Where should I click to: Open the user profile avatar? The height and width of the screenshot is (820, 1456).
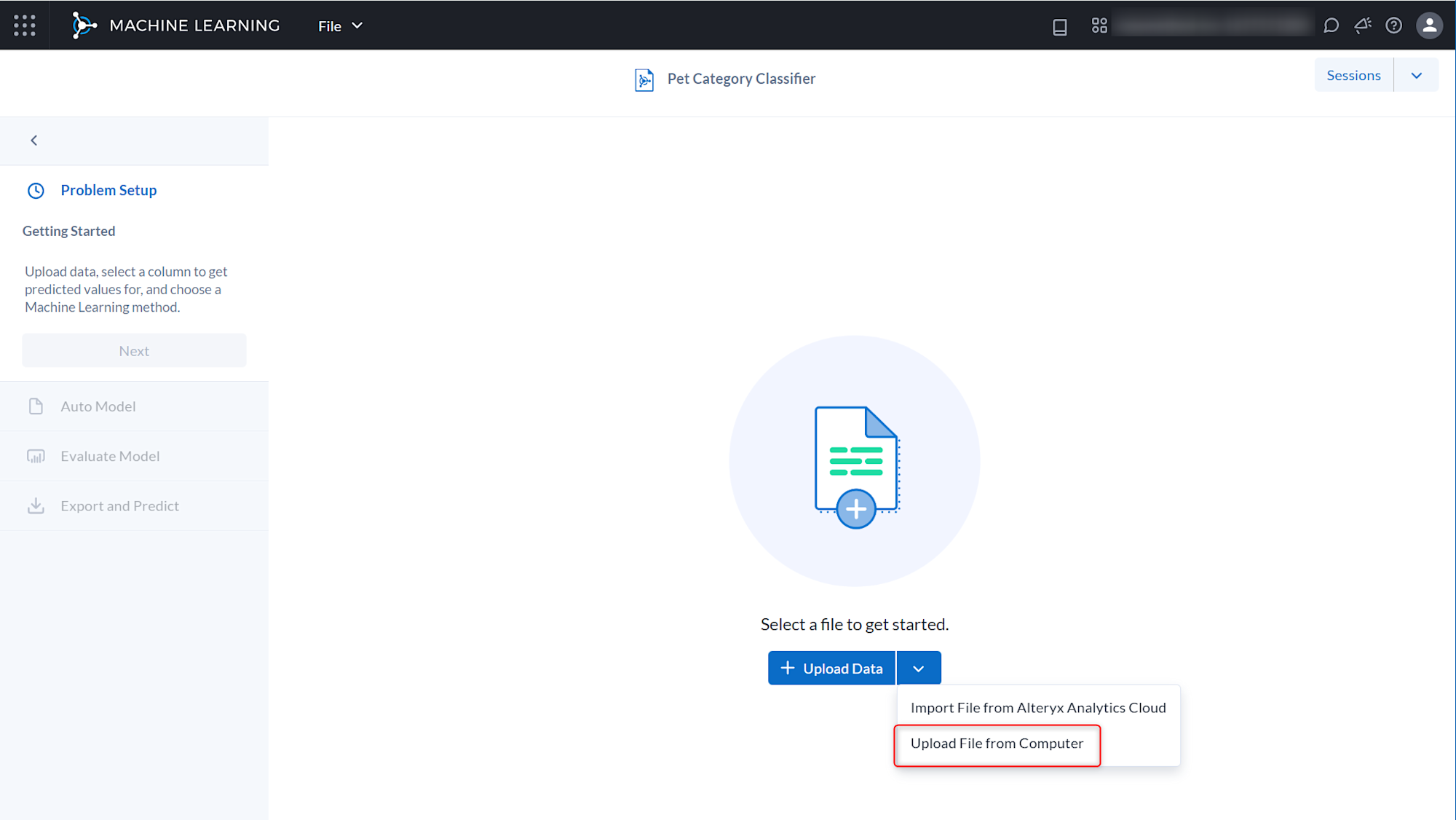pos(1429,25)
